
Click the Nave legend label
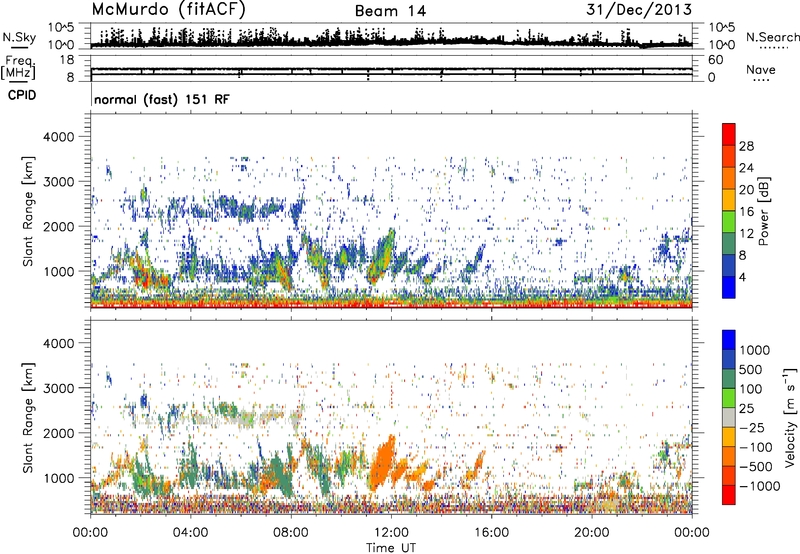(x=761, y=69)
